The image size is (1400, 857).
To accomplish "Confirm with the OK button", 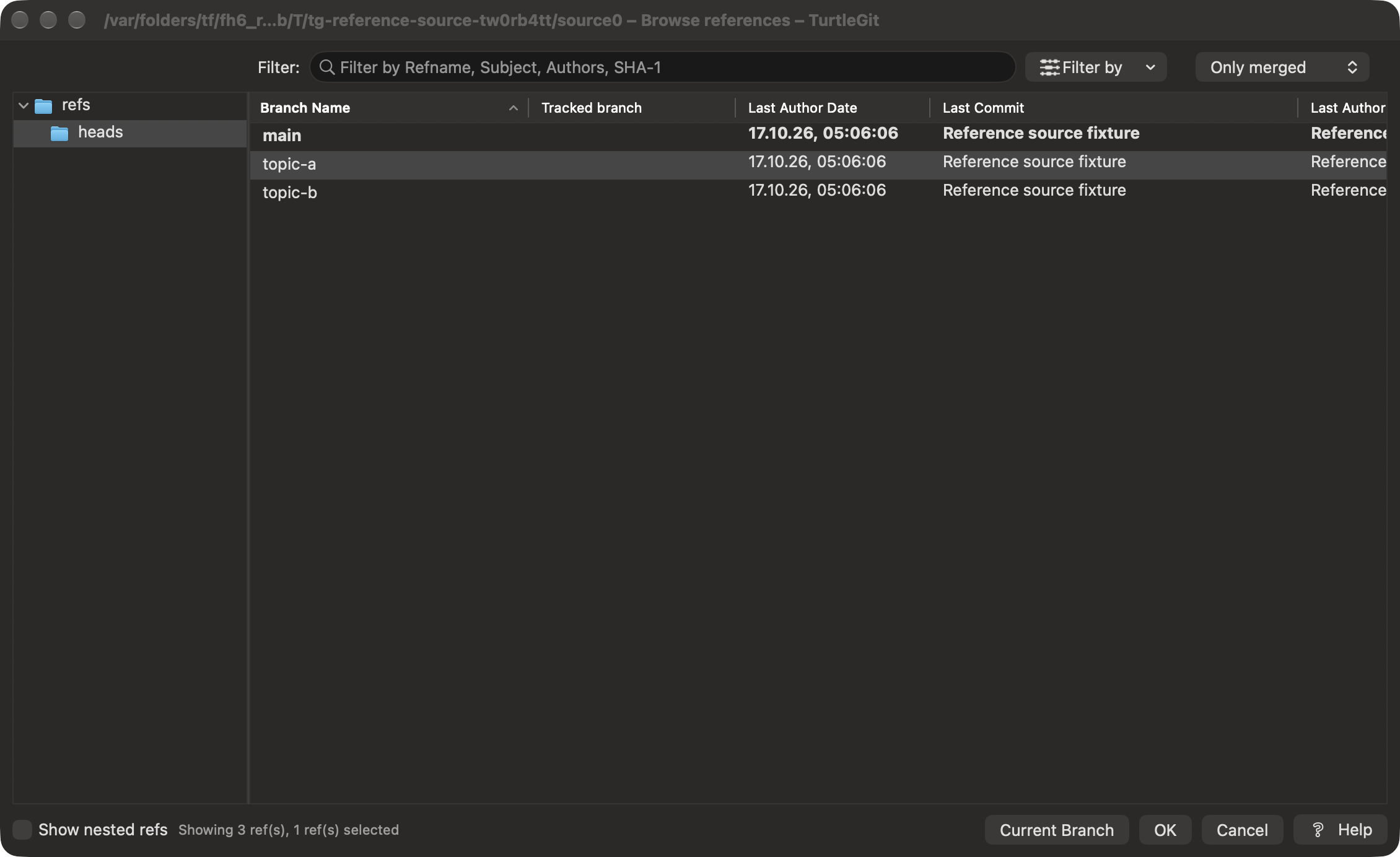I will click(x=1165, y=830).
